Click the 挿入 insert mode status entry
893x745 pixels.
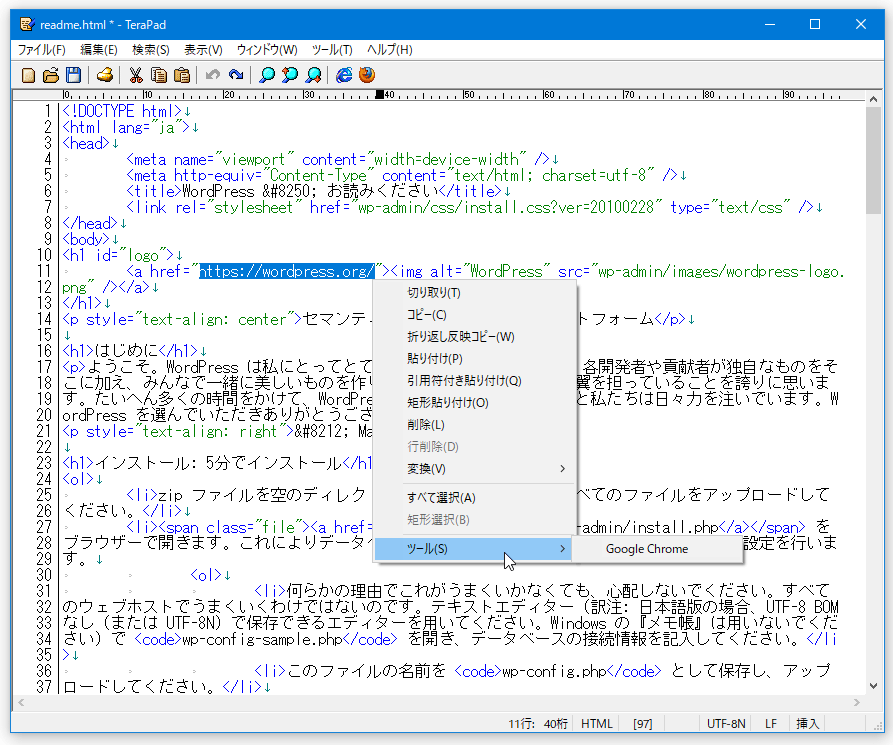[808, 724]
